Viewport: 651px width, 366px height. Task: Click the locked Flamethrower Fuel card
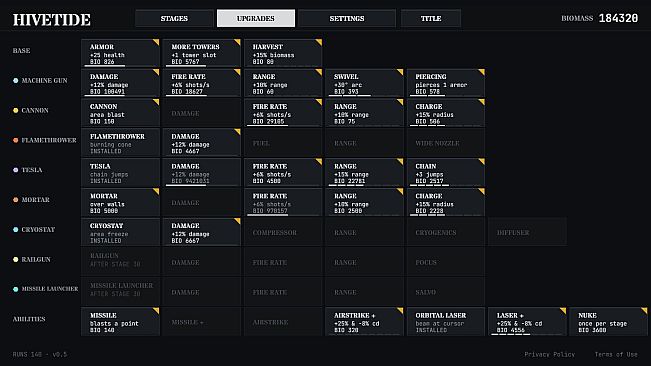tap(283, 142)
